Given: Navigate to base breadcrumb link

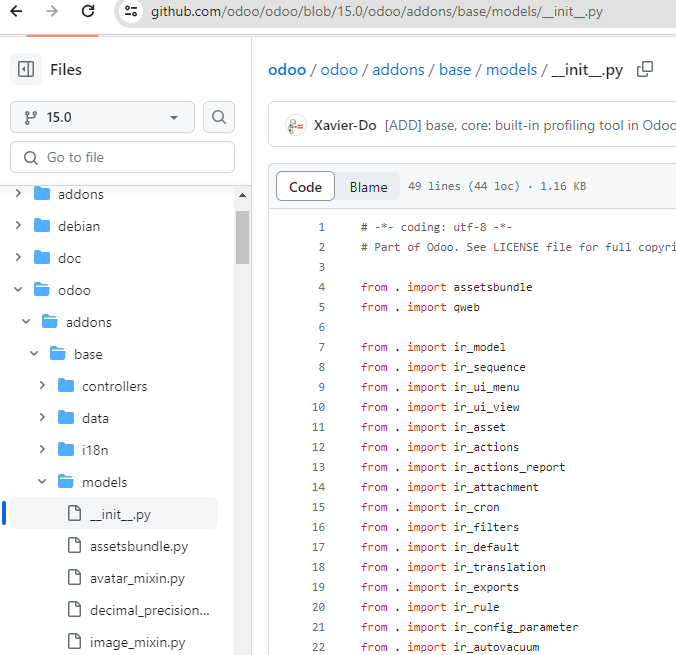Looking at the screenshot, I should [455, 70].
